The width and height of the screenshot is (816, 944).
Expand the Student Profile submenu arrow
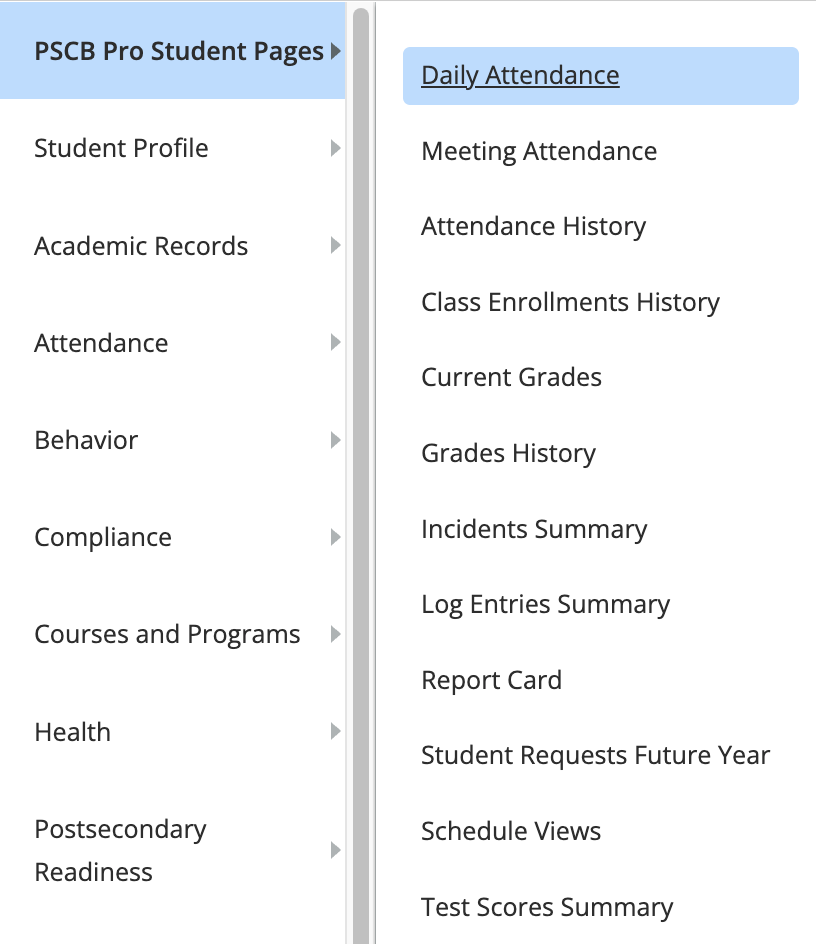335,148
